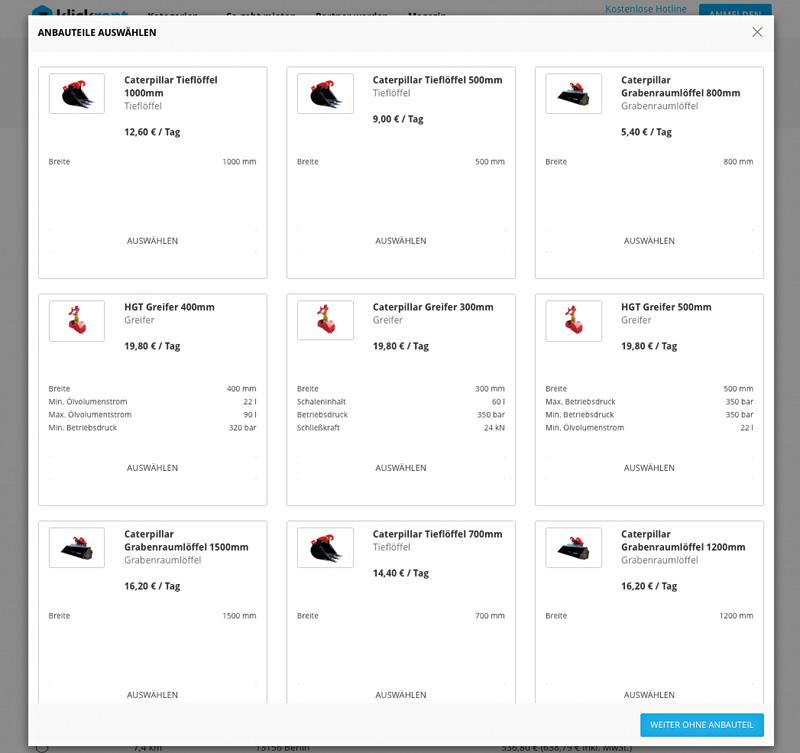Pick Auswählen for HGT Greifer 400mm
Screen dimensions: 800x753
(x=152, y=468)
